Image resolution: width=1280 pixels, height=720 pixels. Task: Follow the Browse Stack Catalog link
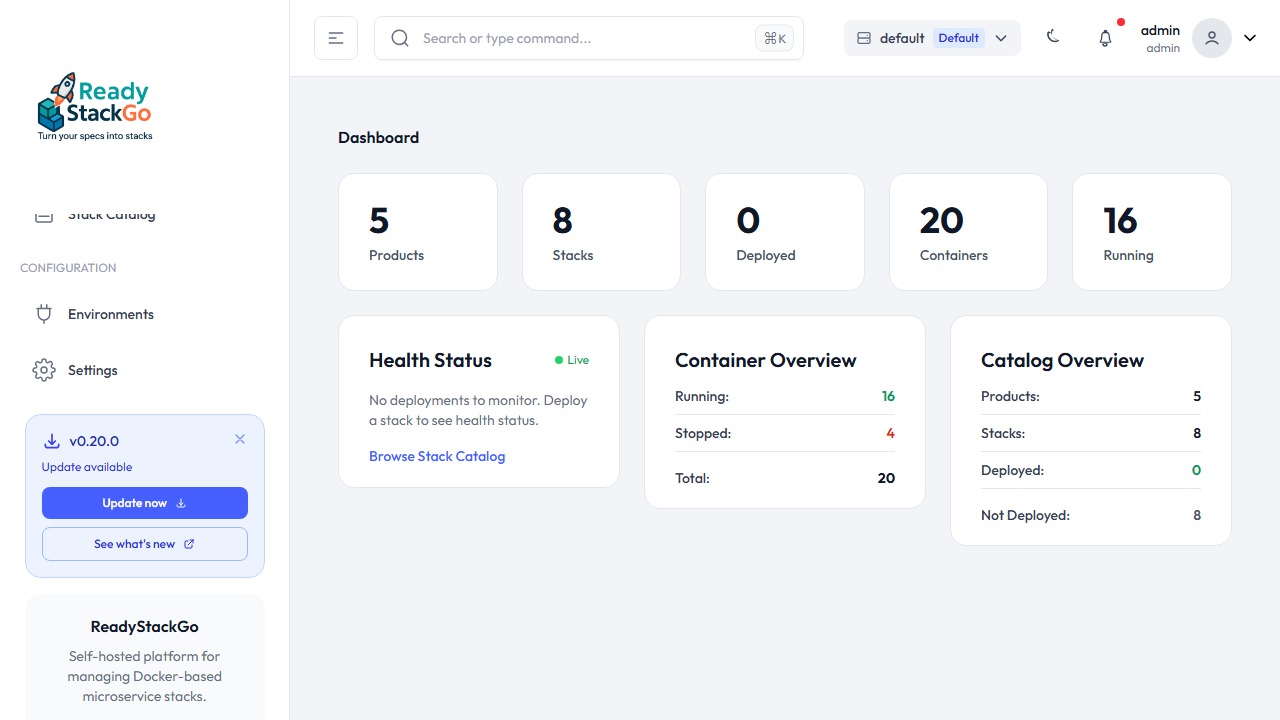pyautogui.click(x=437, y=456)
